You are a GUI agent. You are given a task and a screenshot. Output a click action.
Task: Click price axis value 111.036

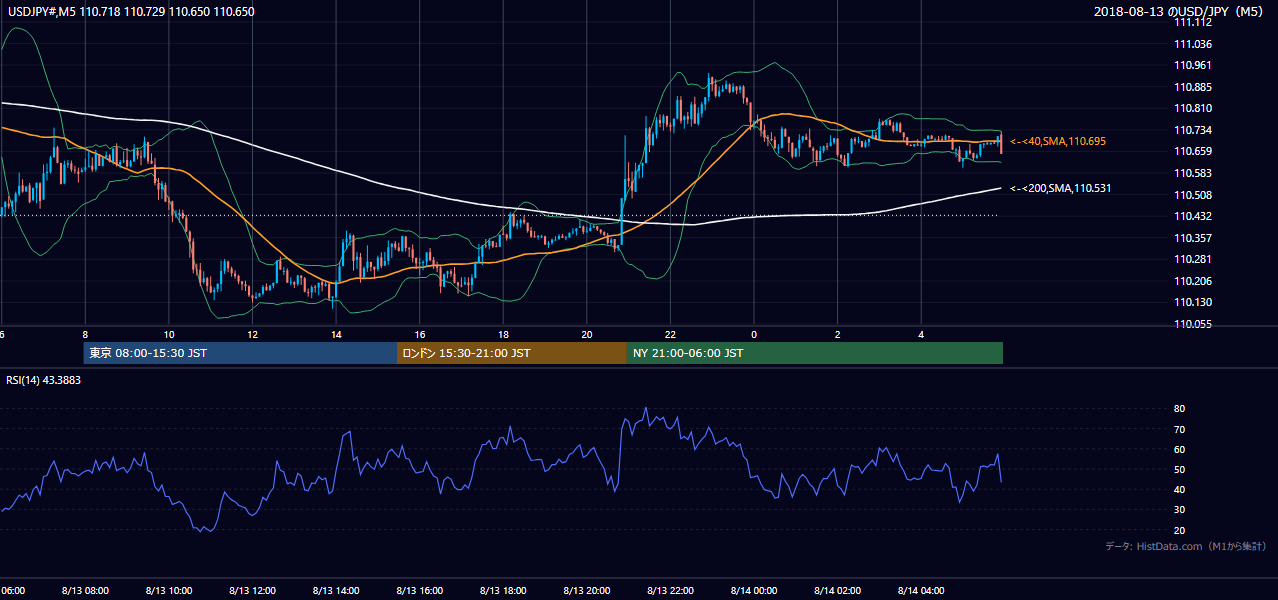coord(1193,44)
